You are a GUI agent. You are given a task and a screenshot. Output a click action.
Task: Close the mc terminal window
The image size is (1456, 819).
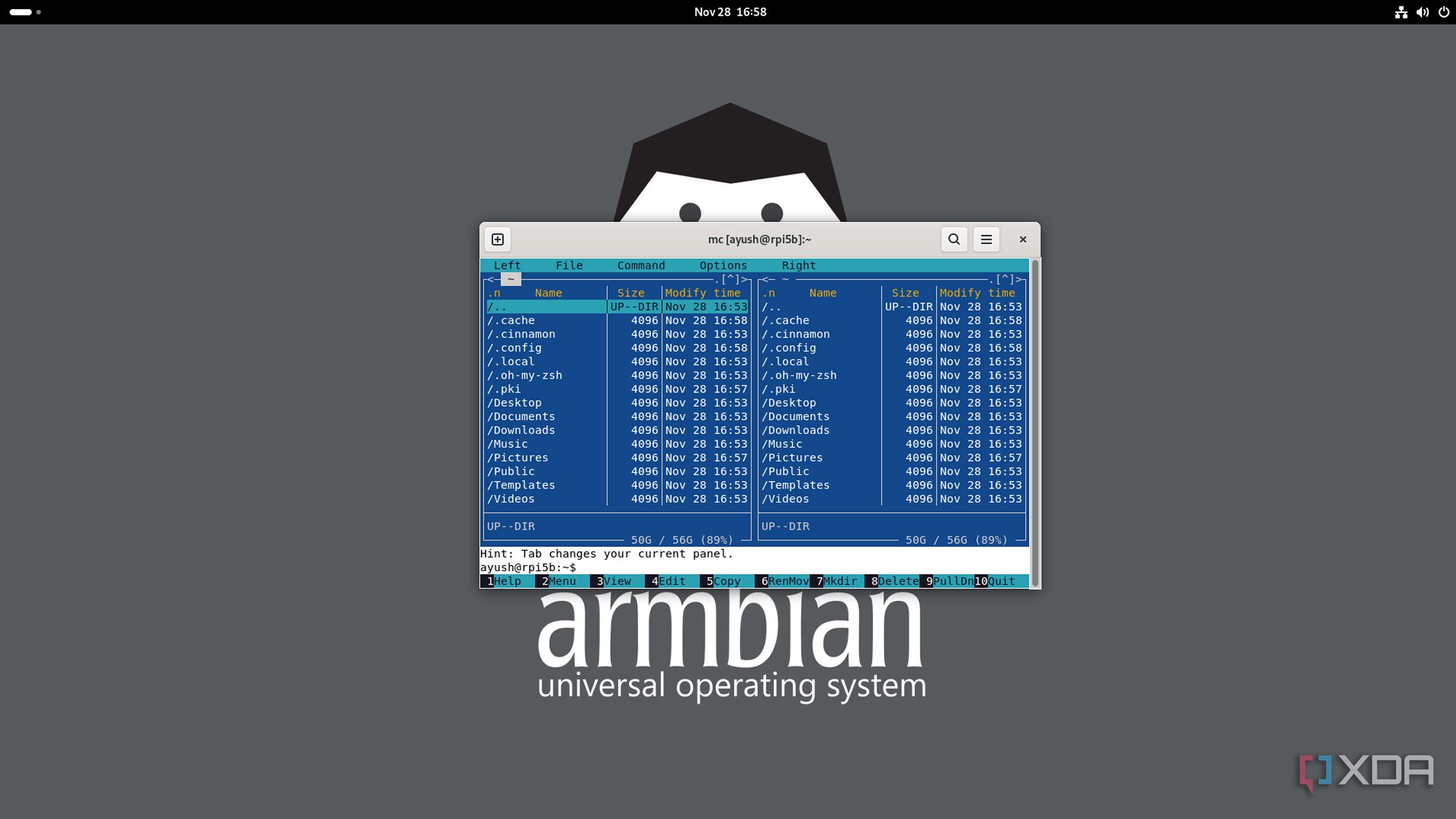click(x=1022, y=239)
